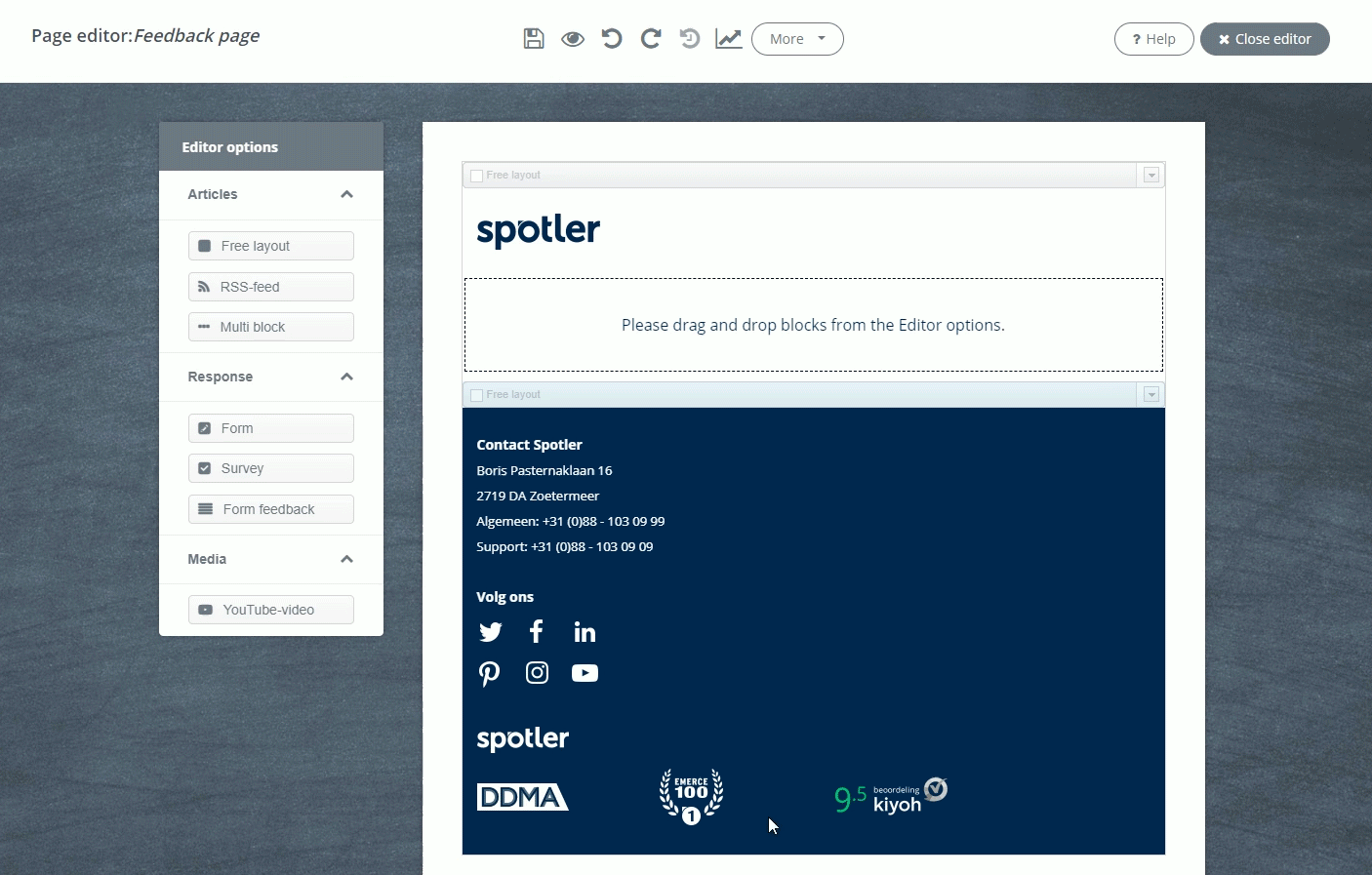Select the Survey block option

pyautogui.click(x=271, y=468)
